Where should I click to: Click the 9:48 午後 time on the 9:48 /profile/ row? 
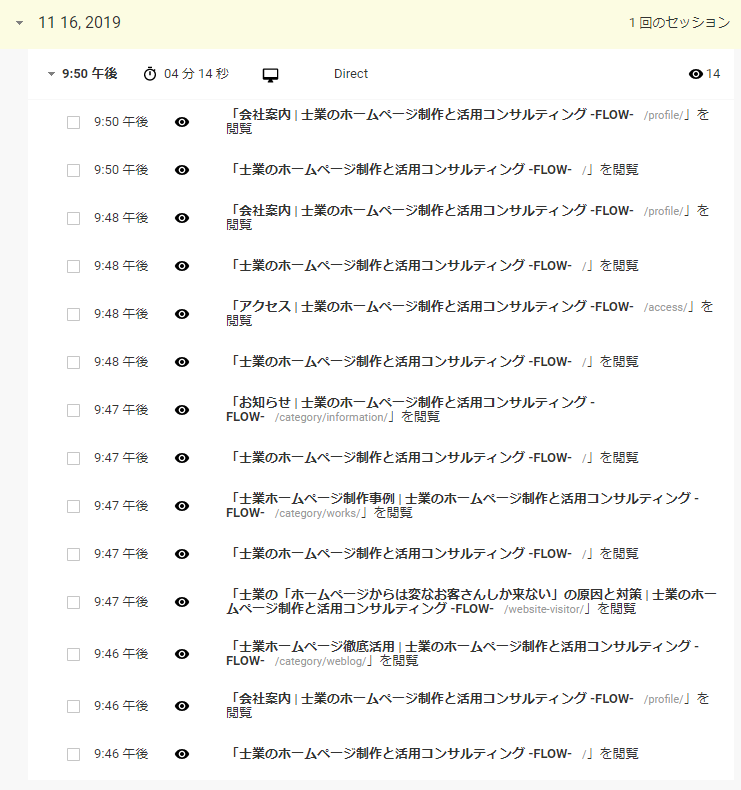pos(121,218)
